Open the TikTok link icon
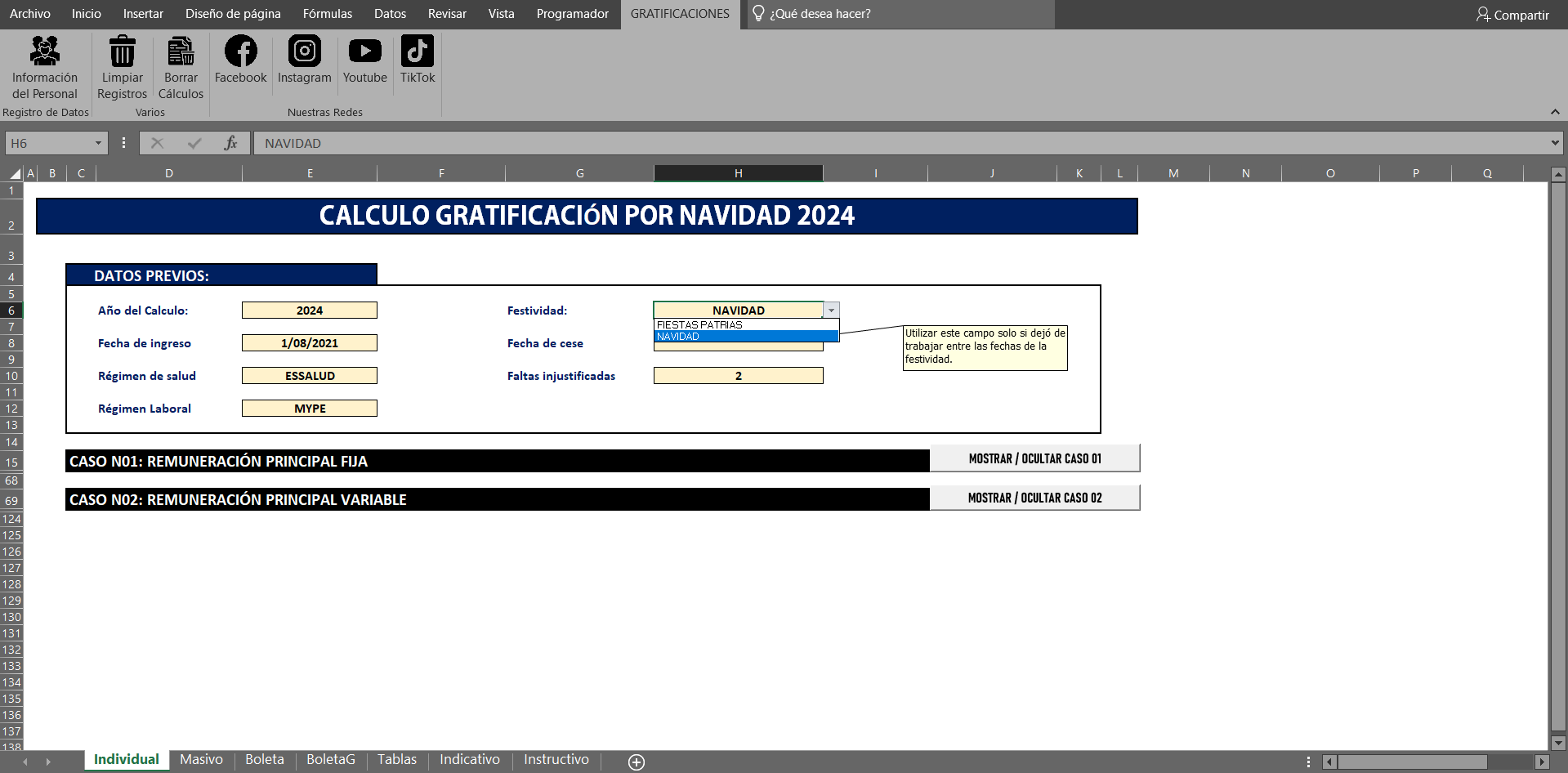 417,52
